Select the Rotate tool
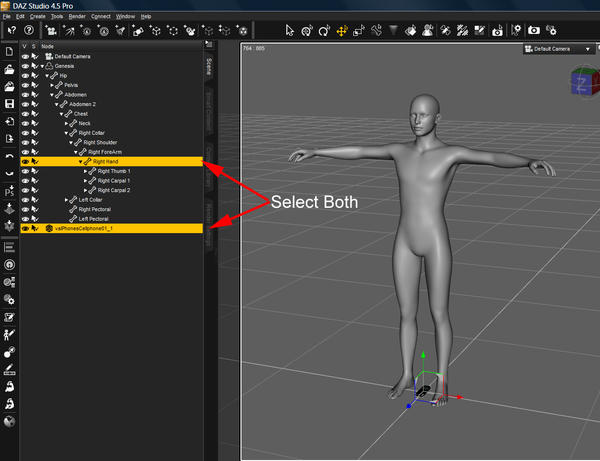This screenshot has width=600, height=461. [324, 30]
